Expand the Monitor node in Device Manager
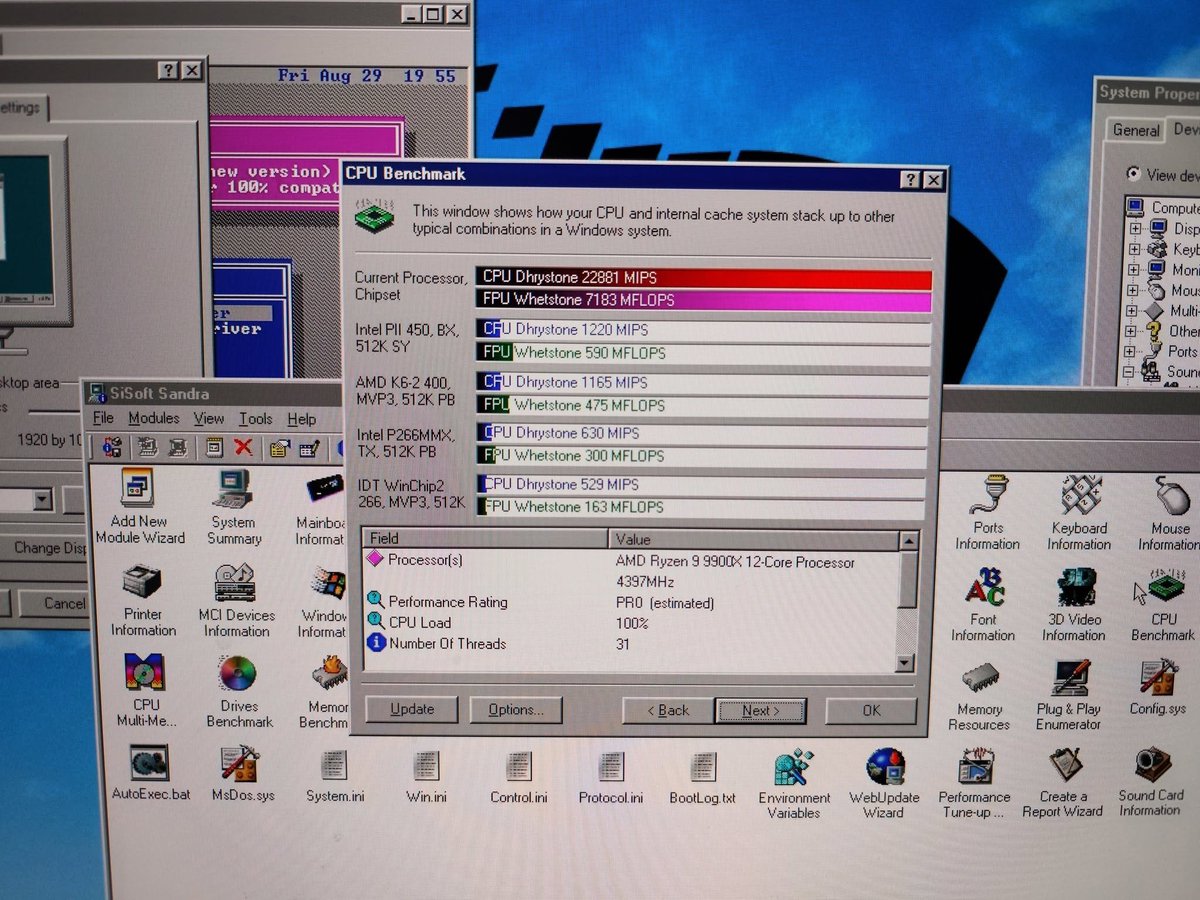Viewport: 1200px width, 900px height. click(x=1135, y=270)
